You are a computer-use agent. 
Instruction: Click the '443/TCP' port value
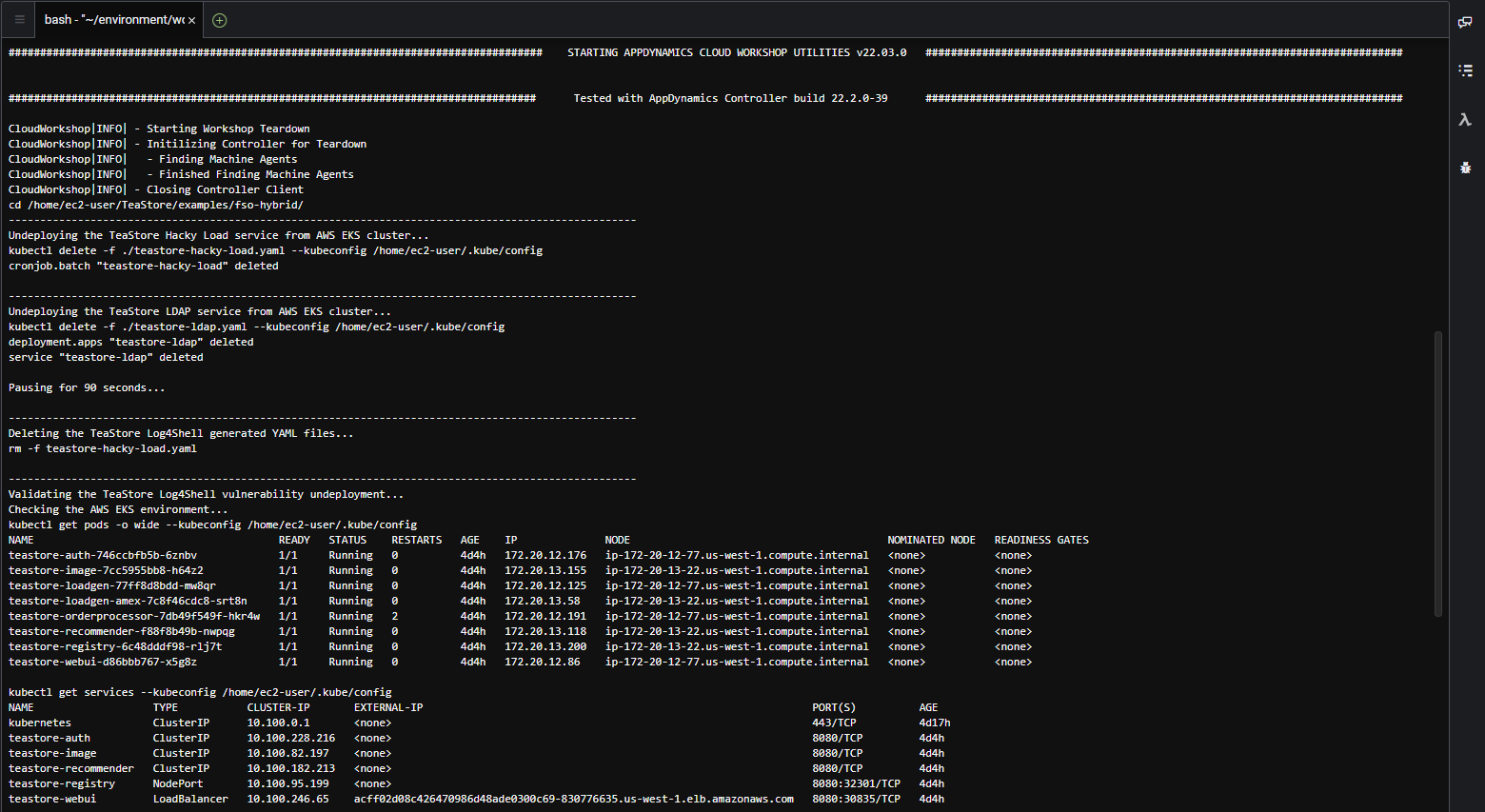click(834, 723)
